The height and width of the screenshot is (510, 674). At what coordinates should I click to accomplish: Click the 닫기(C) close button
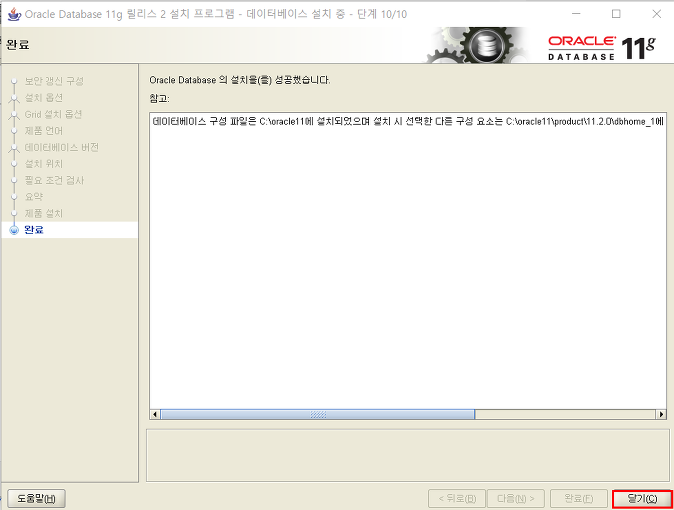[642, 499]
